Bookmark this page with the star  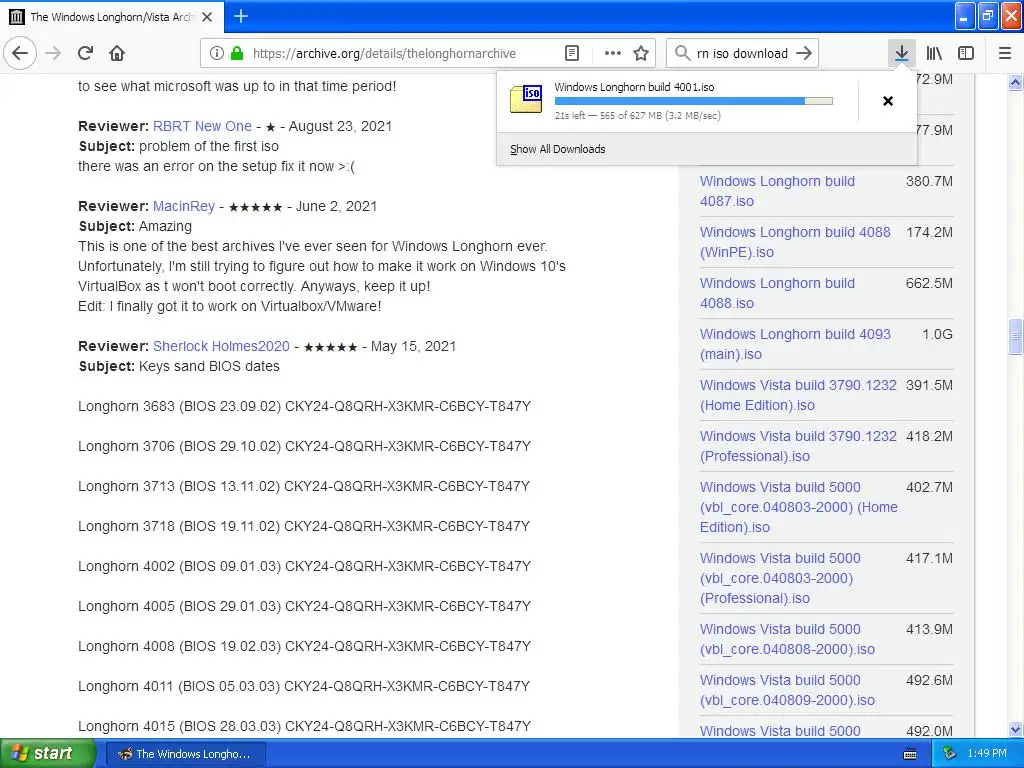point(641,53)
